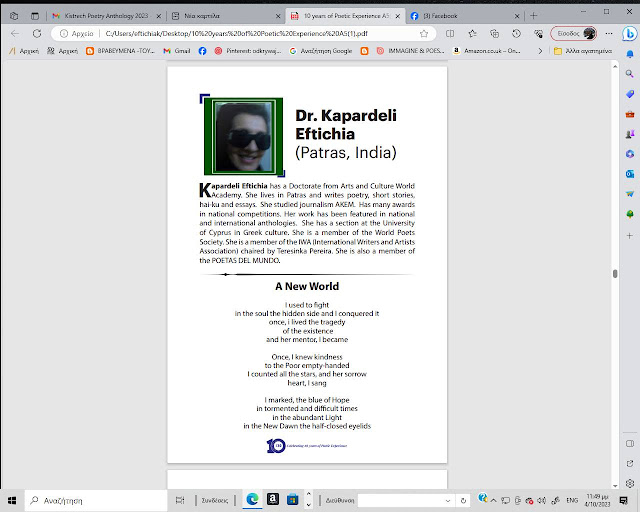Image resolution: width=640 pixels, height=512 pixels.
Task: Open the sidebar notifications bell icon
Action: (x=630, y=54)
